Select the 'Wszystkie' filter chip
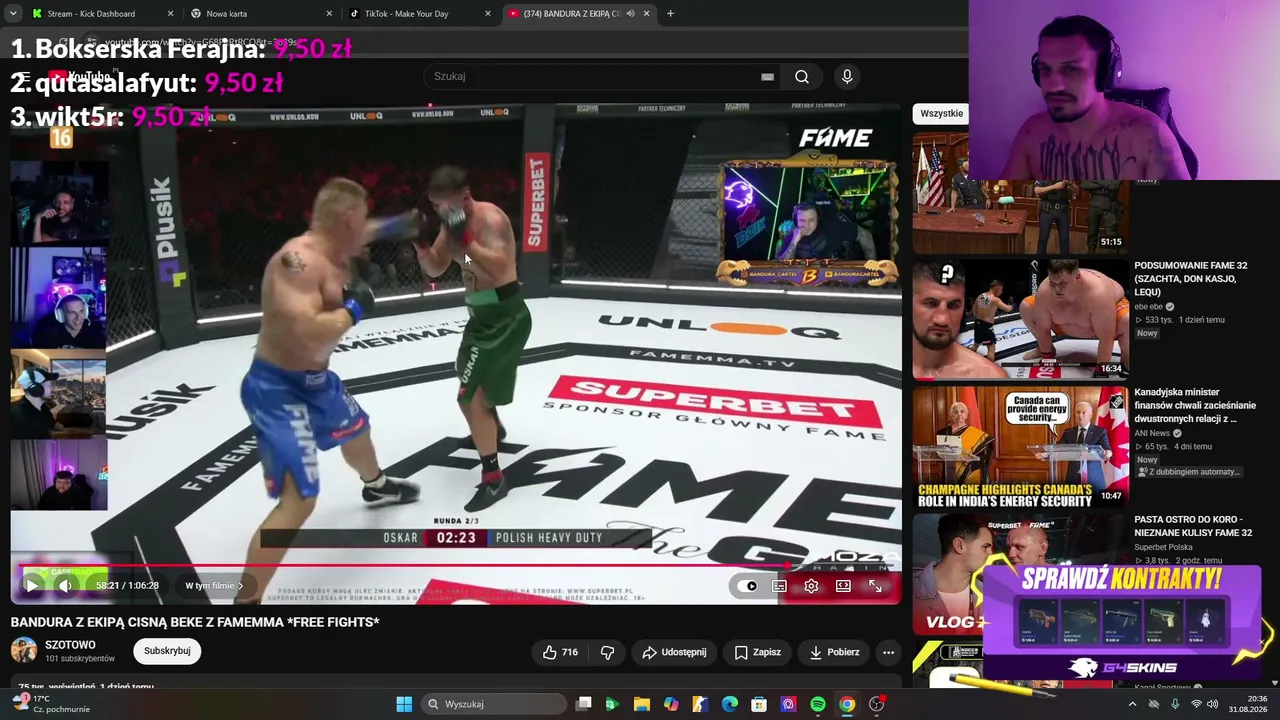1280x720 pixels. click(941, 113)
